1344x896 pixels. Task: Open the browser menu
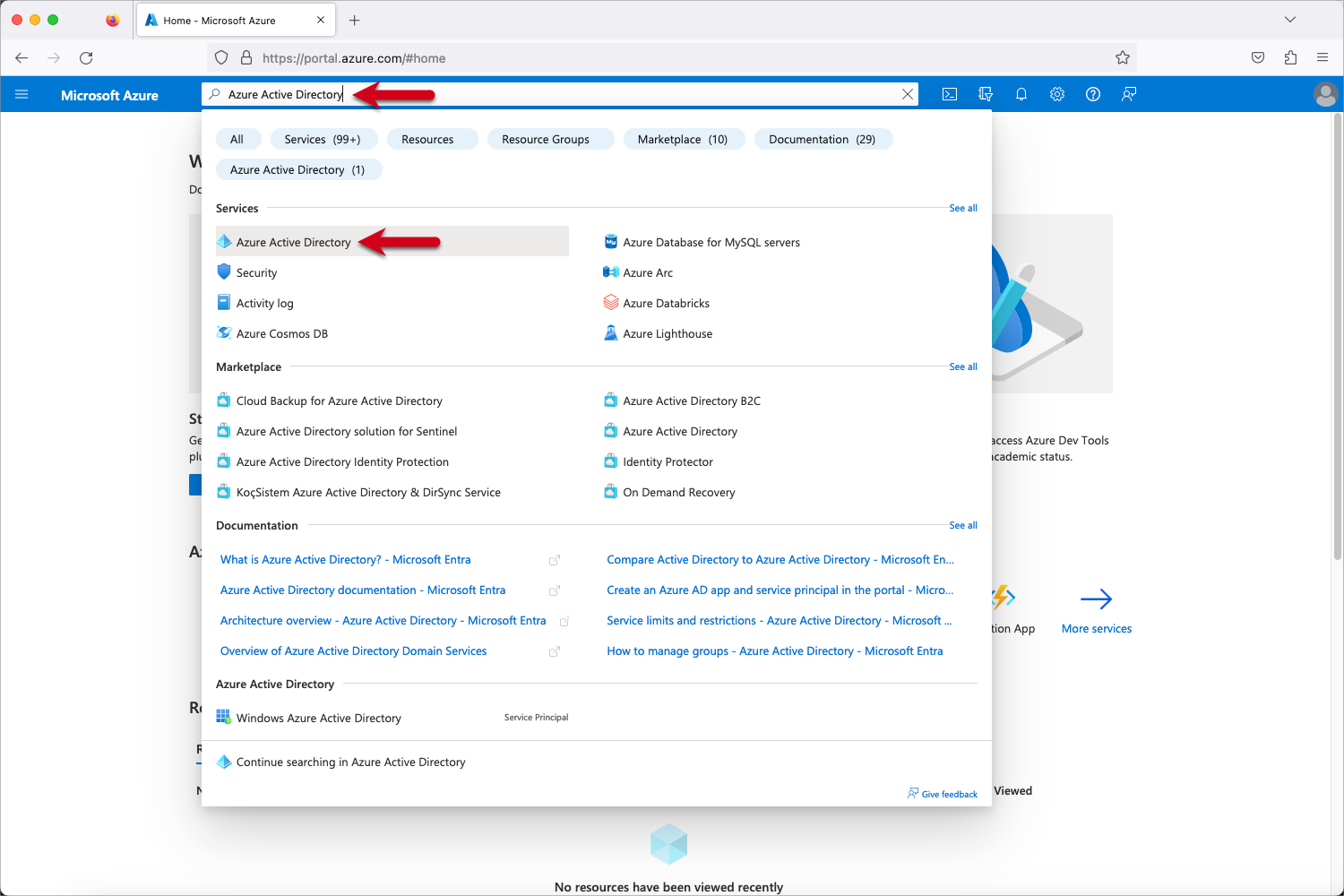(1322, 56)
